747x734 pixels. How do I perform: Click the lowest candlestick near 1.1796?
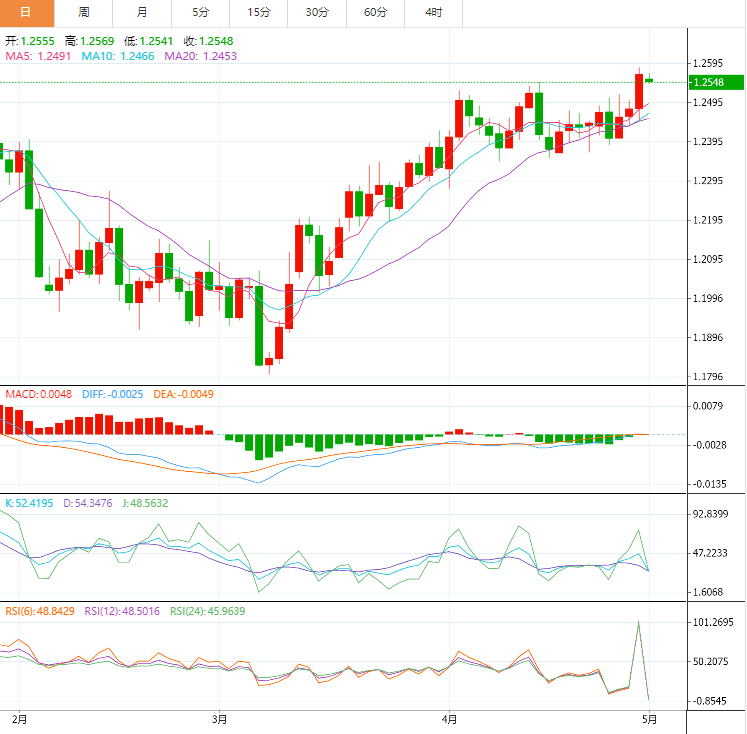tap(269, 362)
